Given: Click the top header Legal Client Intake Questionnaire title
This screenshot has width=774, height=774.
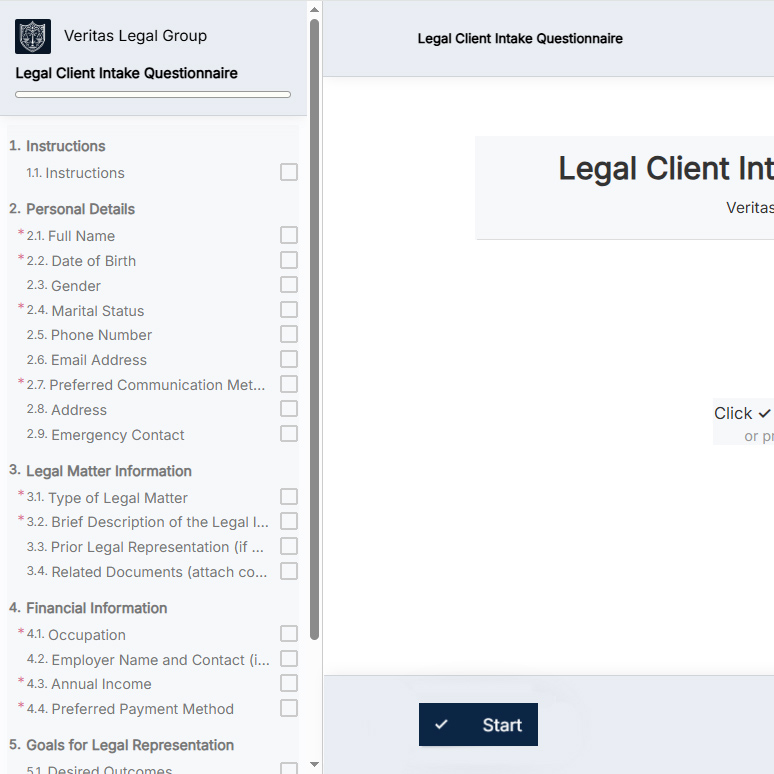Looking at the screenshot, I should coord(520,39).
